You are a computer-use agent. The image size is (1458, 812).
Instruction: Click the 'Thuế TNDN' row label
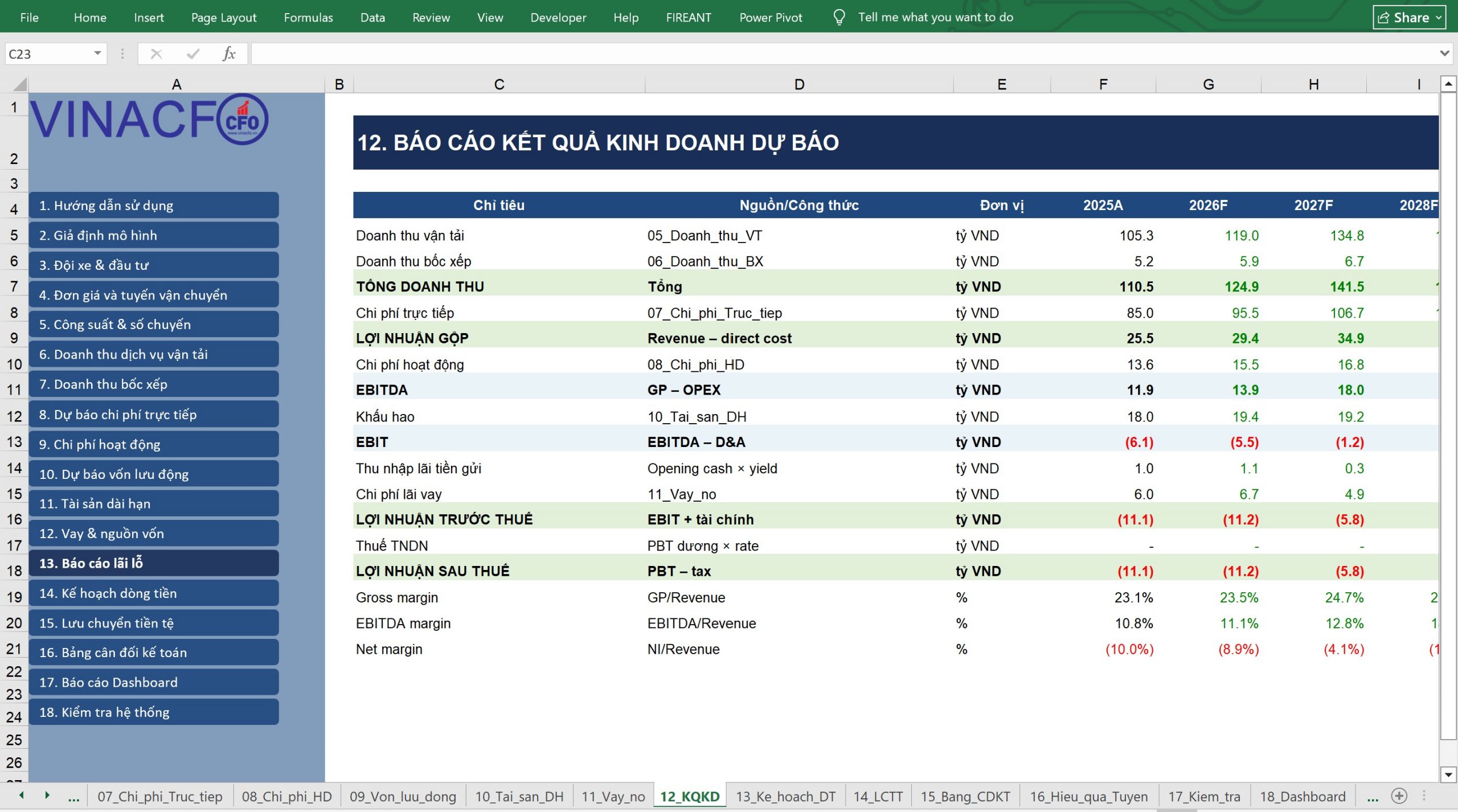[x=392, y=546]
